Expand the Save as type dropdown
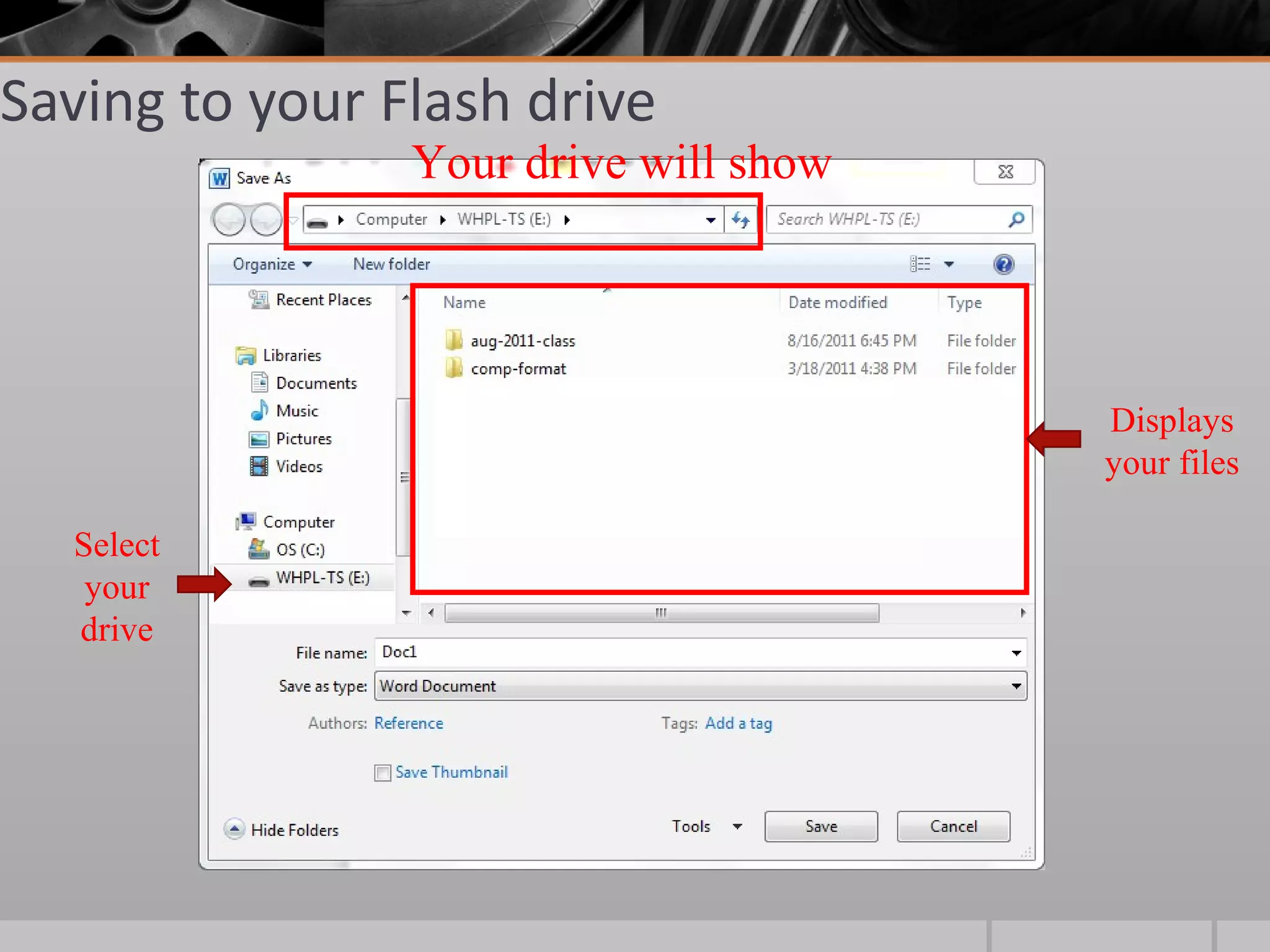 [1016, 686]
